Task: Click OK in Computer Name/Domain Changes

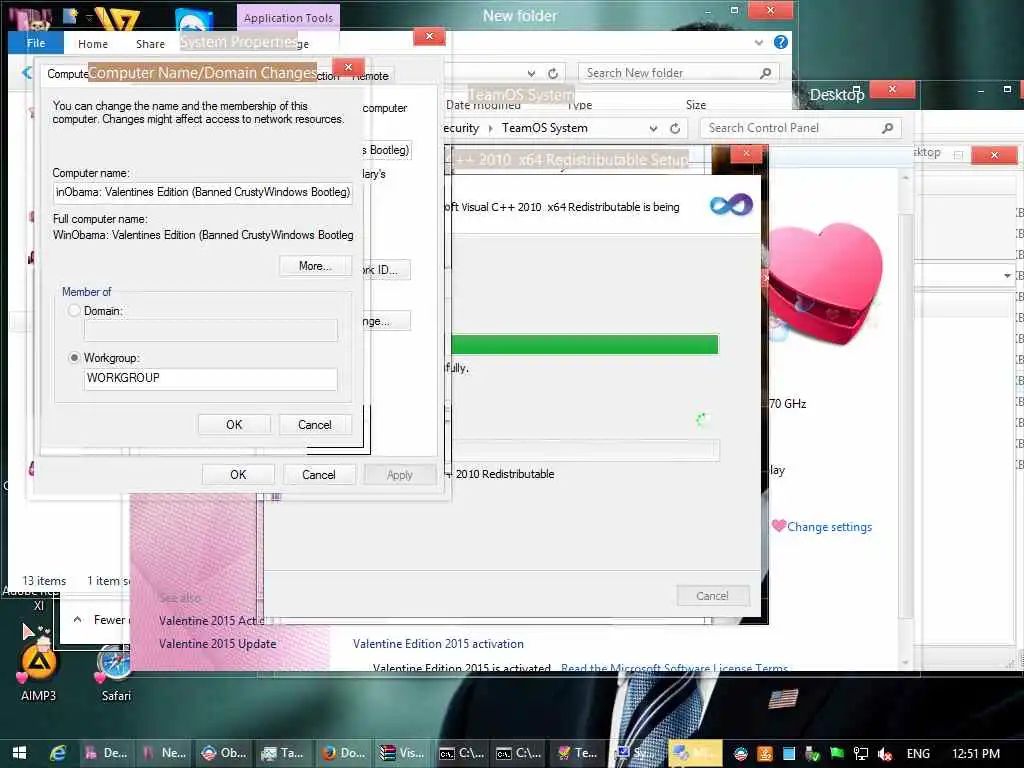Action: click(x=234, y=424)
